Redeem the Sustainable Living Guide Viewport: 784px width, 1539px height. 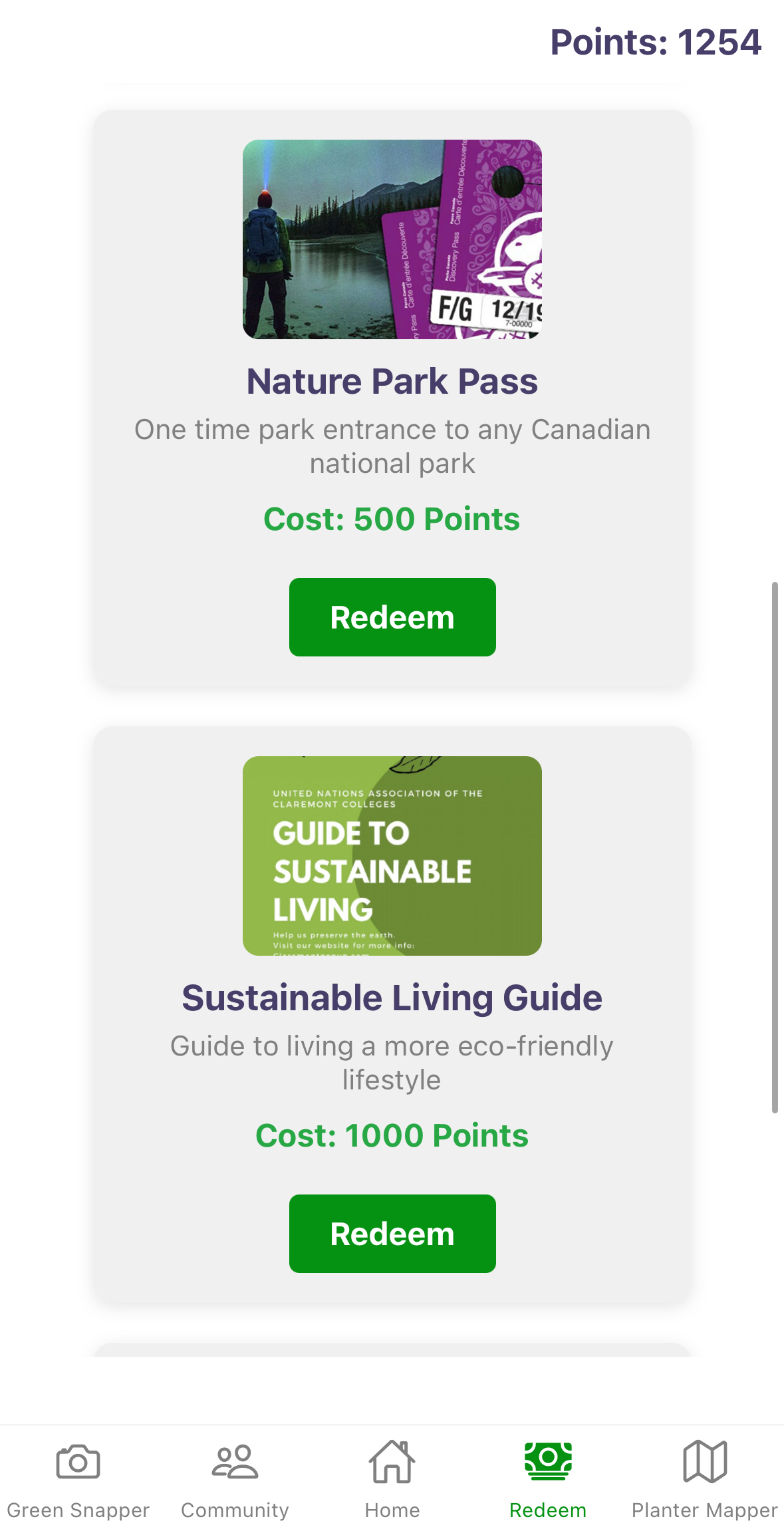(392, 1234)
